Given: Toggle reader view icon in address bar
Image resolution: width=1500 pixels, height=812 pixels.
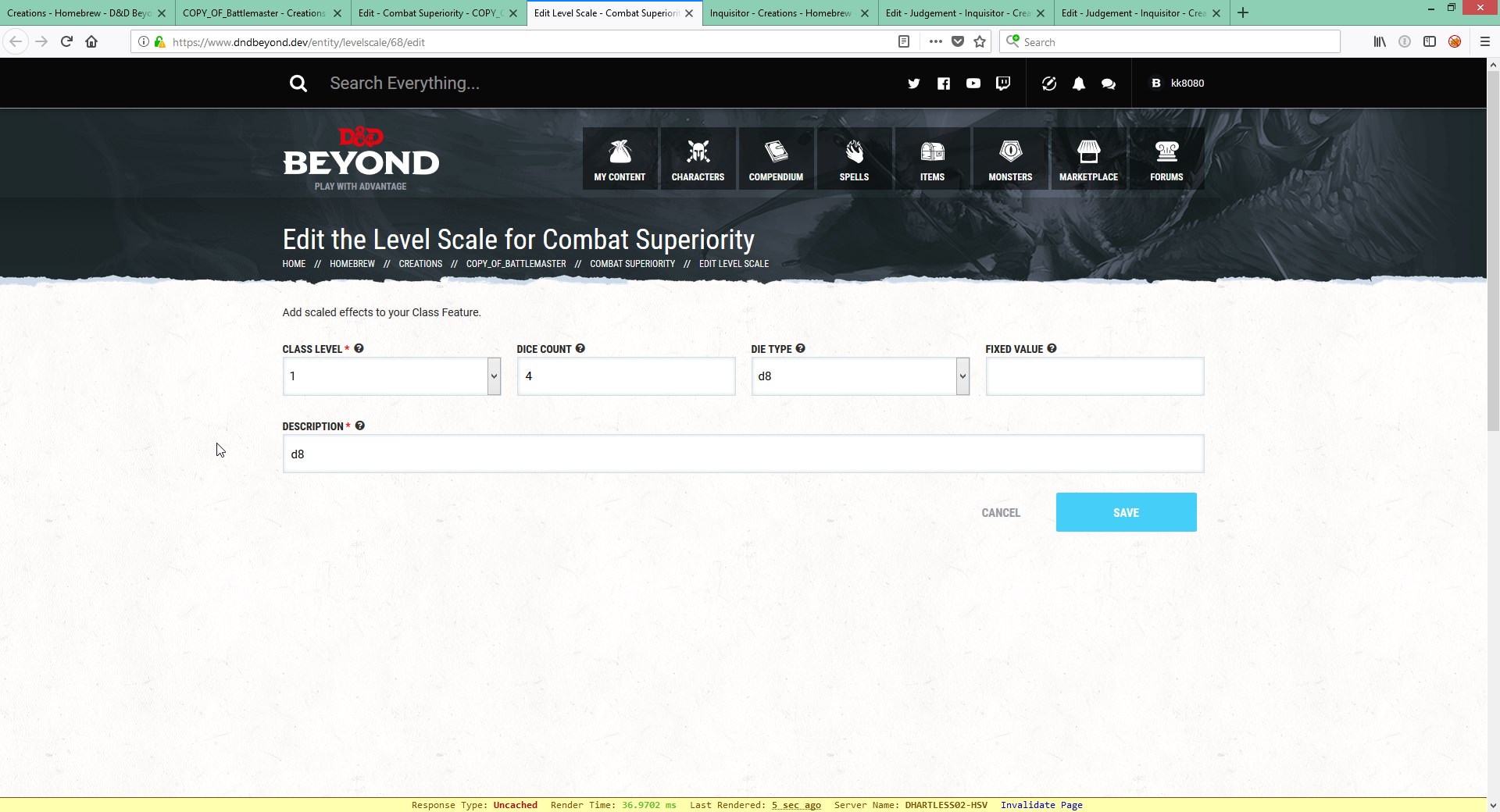Looking at the screenshot, I should [x=904, y=42].
